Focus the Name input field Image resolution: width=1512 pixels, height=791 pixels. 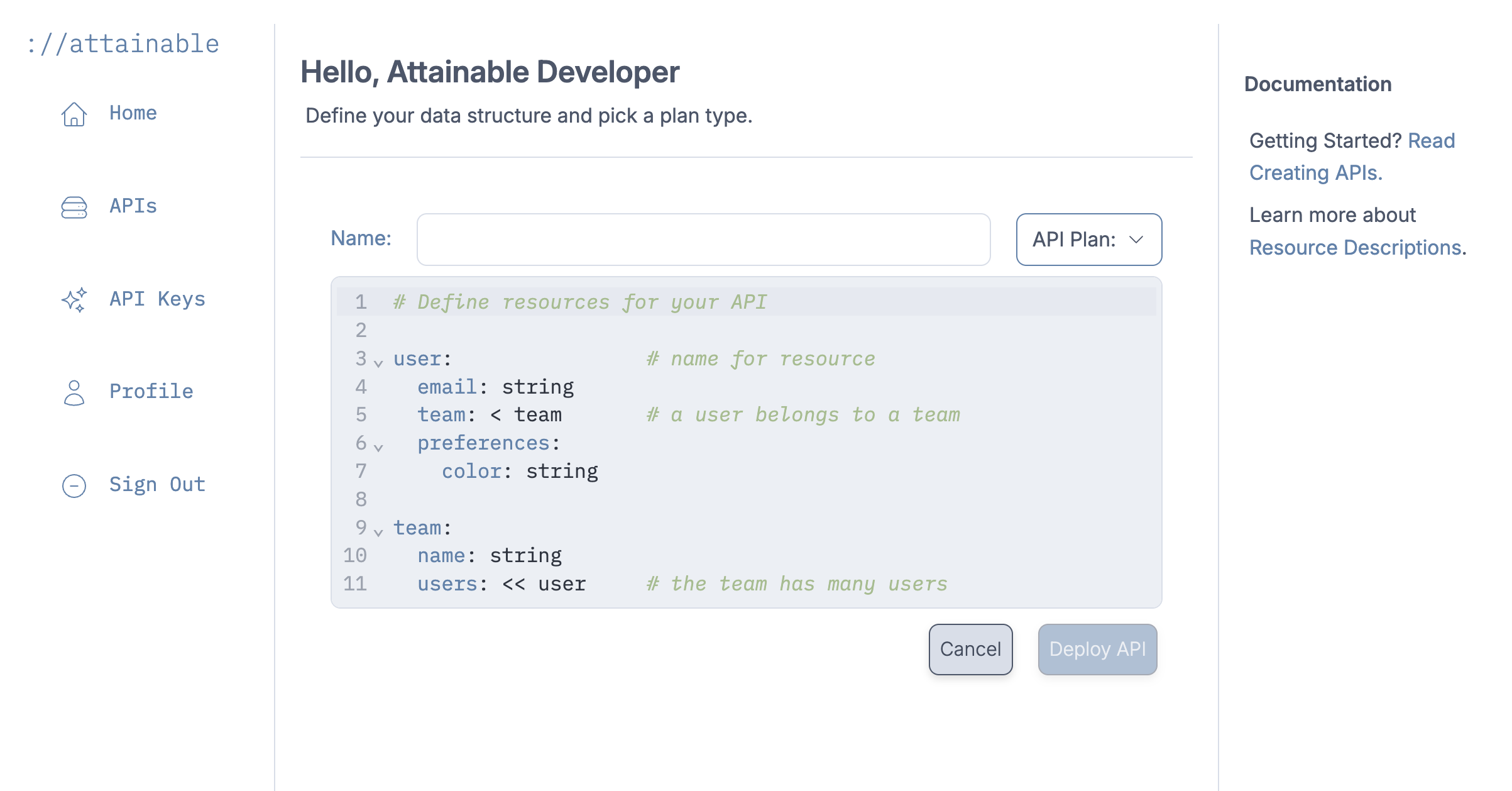pos(703,240)
